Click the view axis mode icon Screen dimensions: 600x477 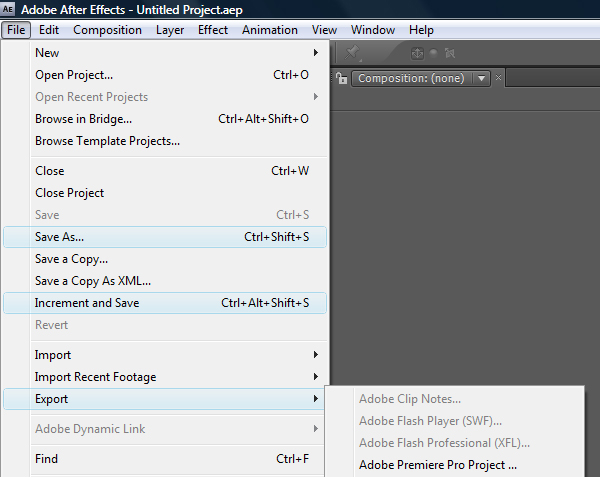450,53
